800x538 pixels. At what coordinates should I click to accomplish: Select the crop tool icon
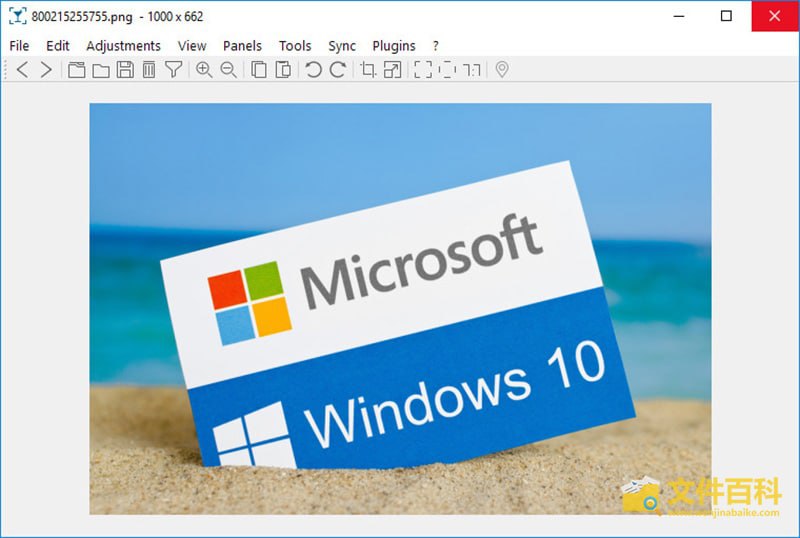tap(368, 69)
